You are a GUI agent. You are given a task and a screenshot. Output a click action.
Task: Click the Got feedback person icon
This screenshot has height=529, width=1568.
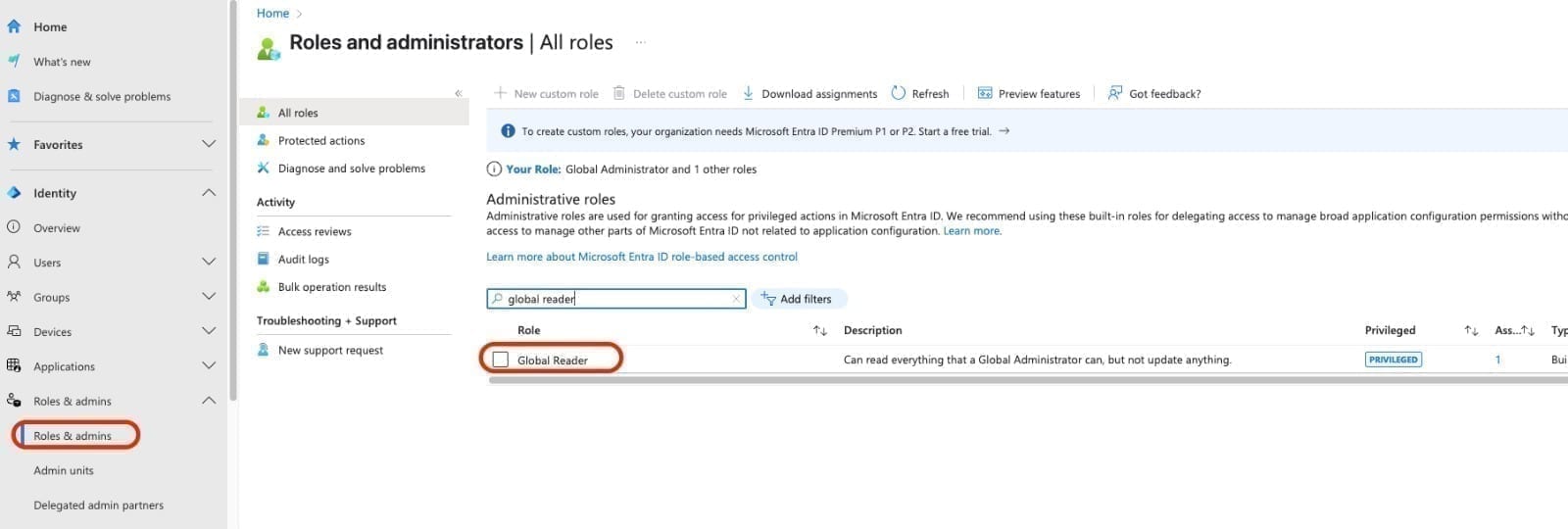click(1114, 93)
